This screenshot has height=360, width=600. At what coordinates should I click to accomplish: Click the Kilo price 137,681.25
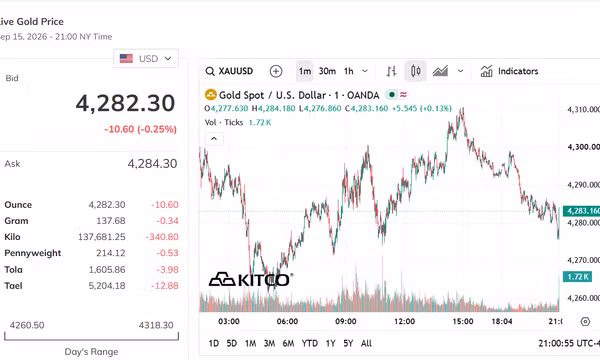coord(101,237)
